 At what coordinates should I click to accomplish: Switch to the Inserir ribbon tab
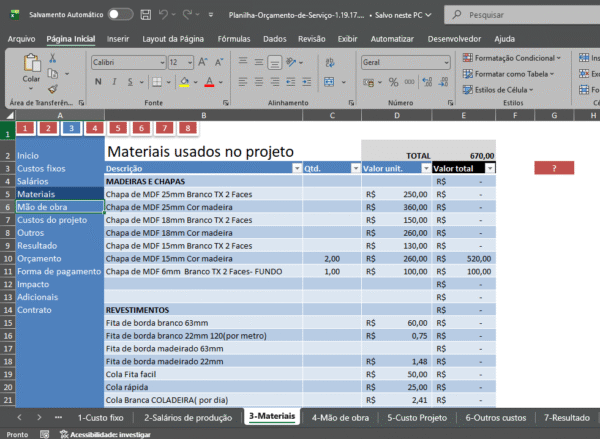(x=118, y=39)
